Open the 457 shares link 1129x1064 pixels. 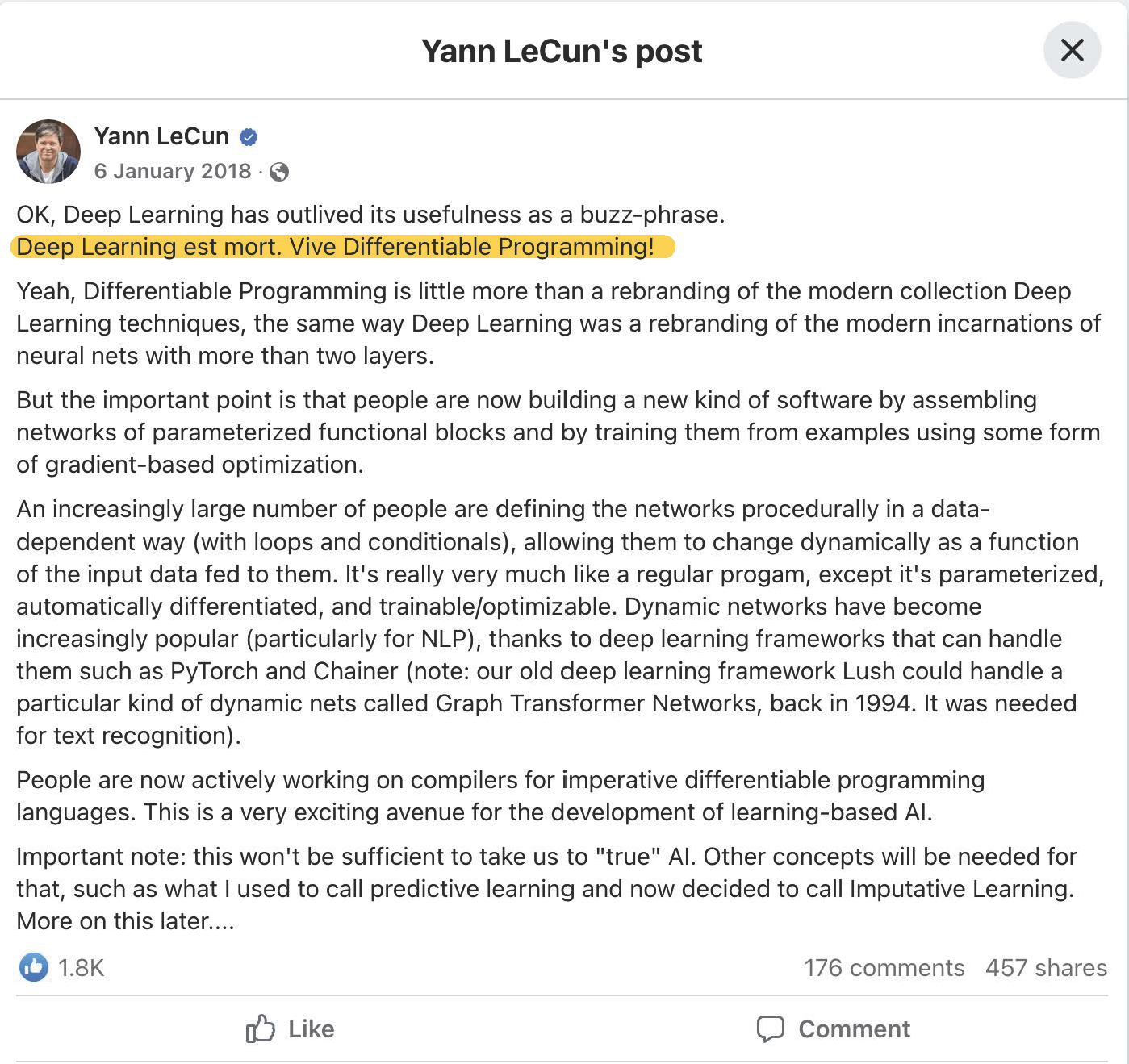tap(1044, 967)
